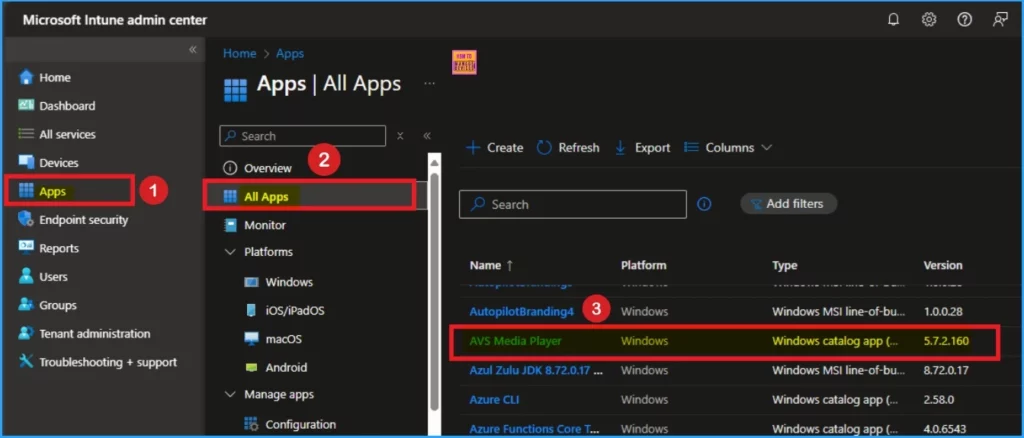1024x438 pixels.
Task: Select the Windows platform item
Action: tap(289, 282)
